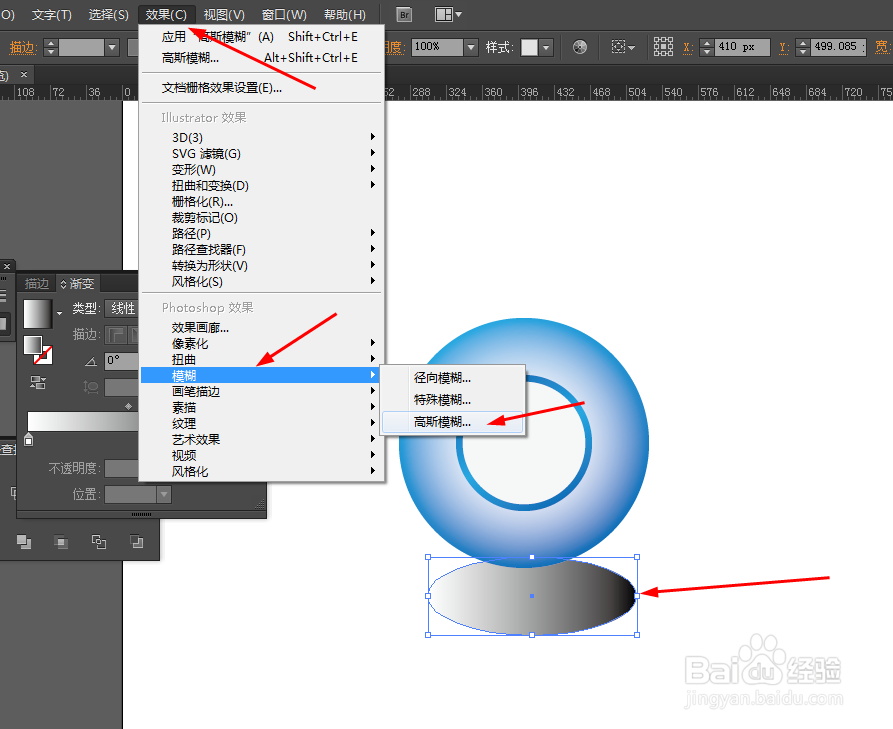This screenshot has width=893, height=729.
Task: Close the floating Gradient panel group
Action: [x=7, y=266]
